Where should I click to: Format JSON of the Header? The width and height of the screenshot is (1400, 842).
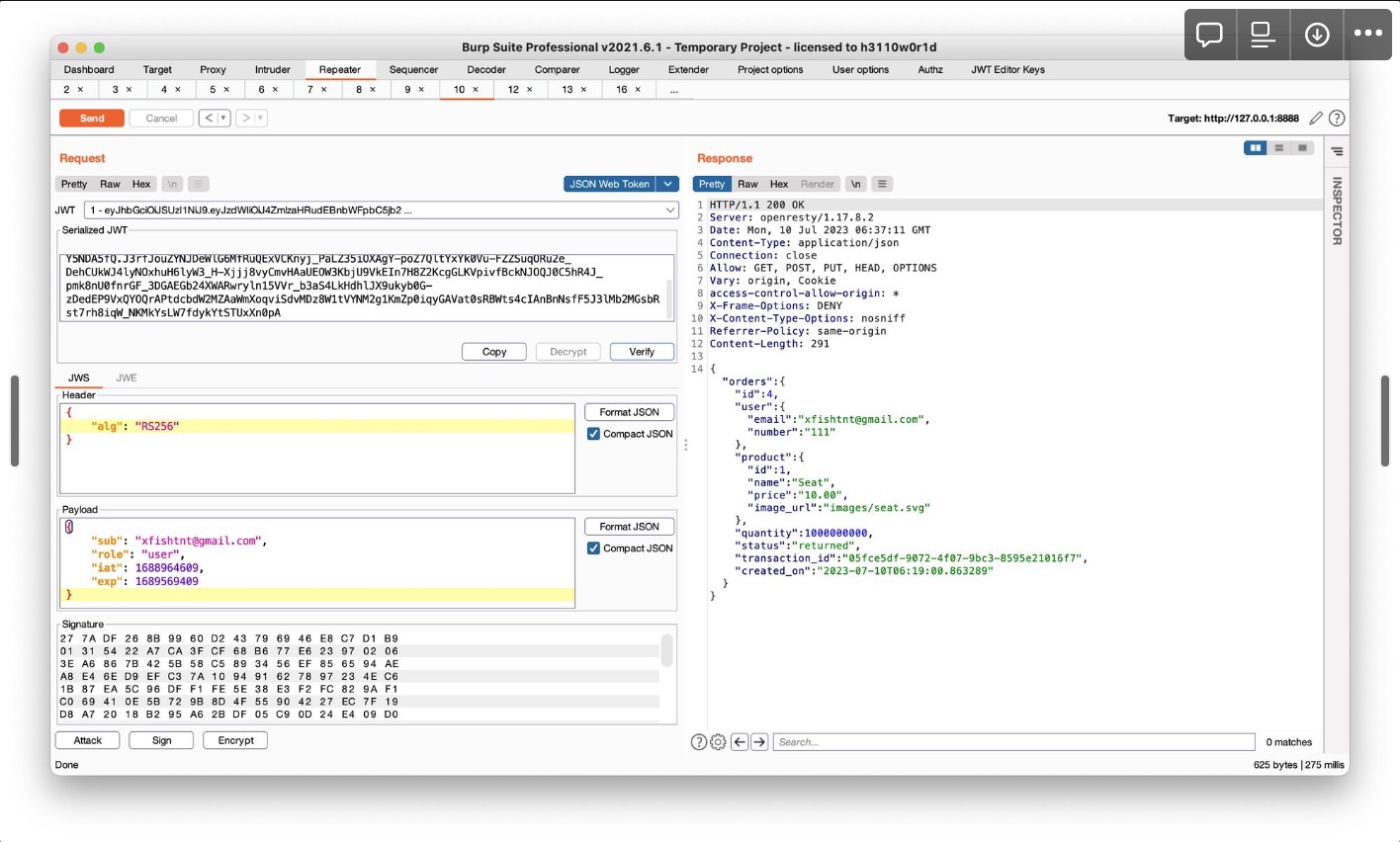pyautogui.click(x=629, y=412)
